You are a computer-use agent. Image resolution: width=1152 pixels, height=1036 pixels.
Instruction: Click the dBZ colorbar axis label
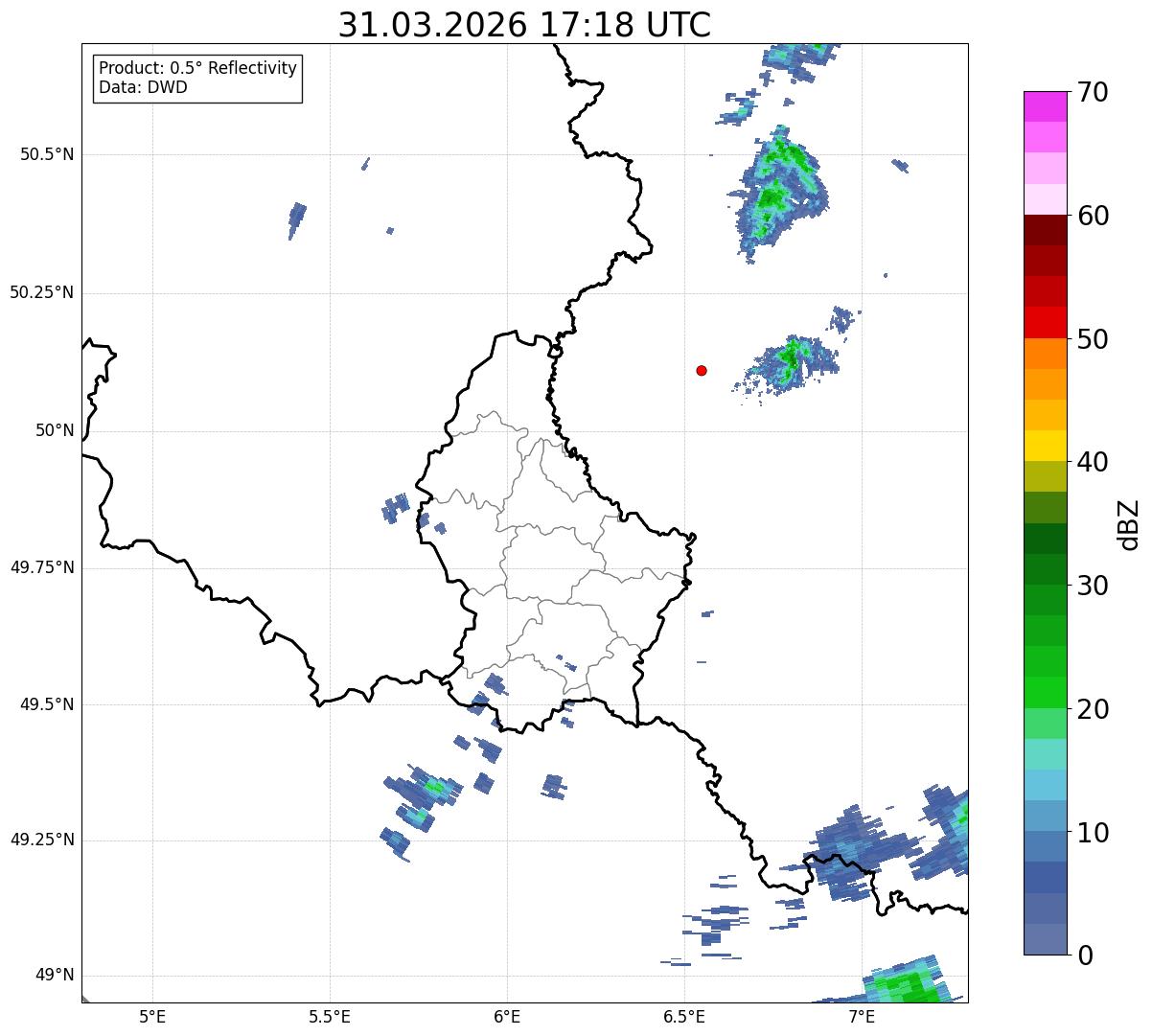click(x=1129, y=524)
